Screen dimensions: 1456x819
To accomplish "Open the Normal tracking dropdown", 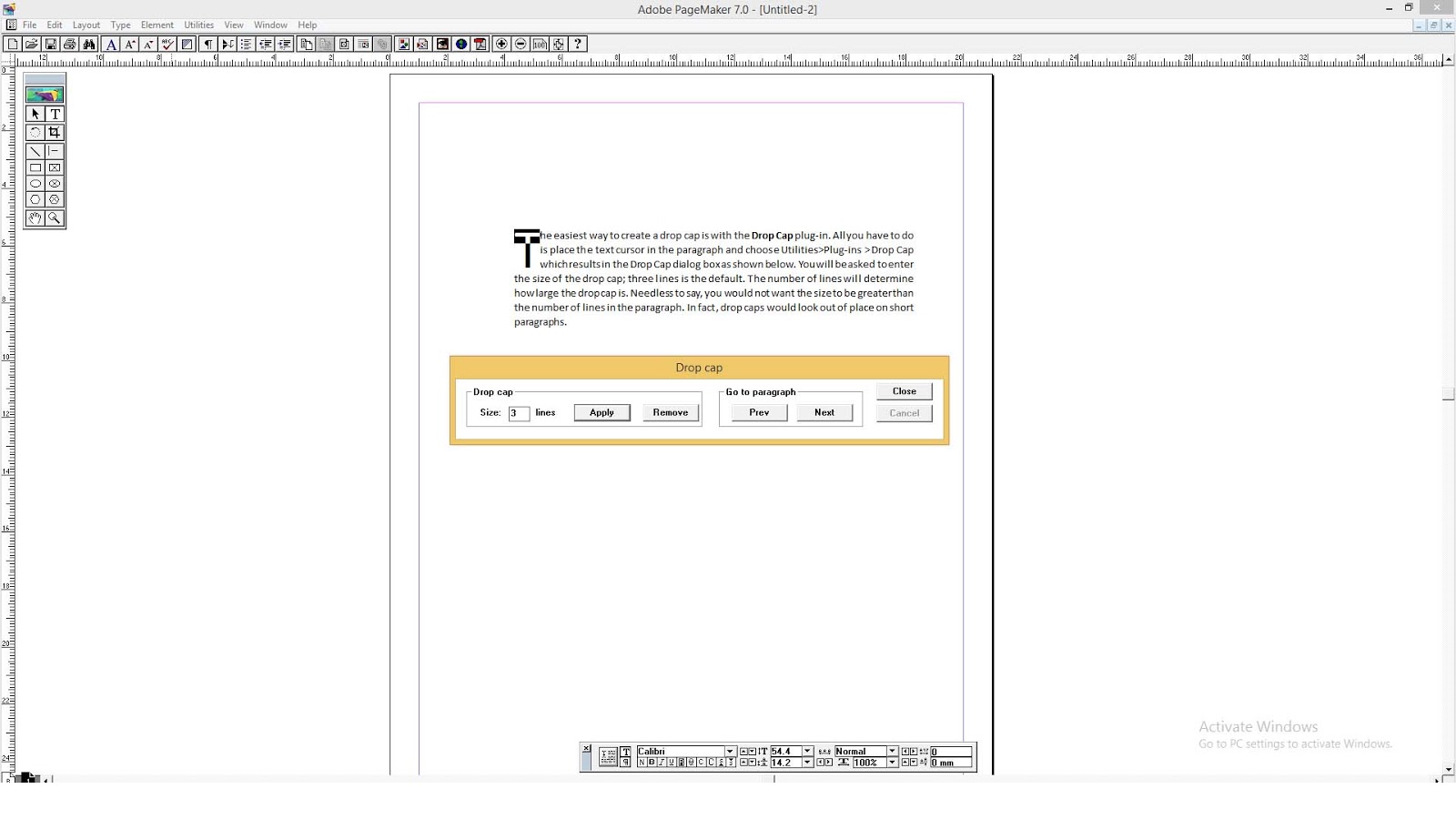I will [893, 751].
